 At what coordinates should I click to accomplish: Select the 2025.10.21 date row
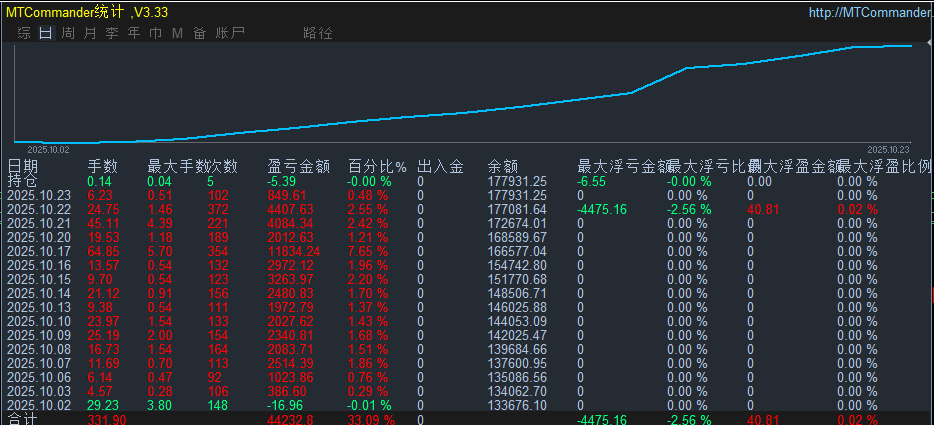point(39,224)
